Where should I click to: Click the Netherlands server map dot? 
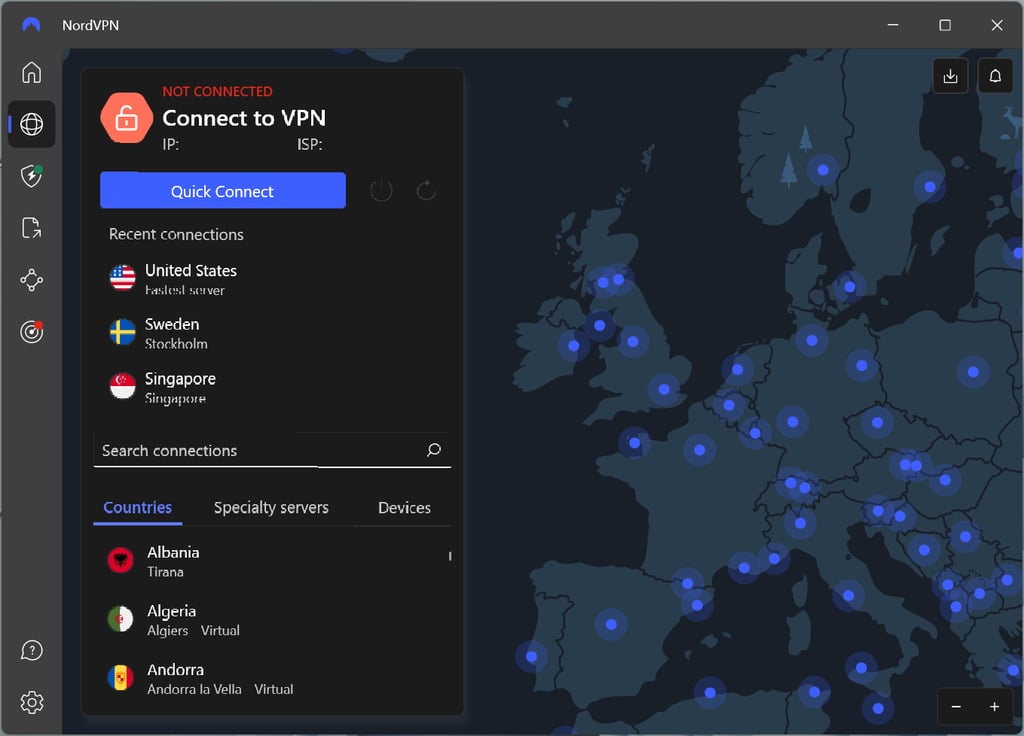737,370
